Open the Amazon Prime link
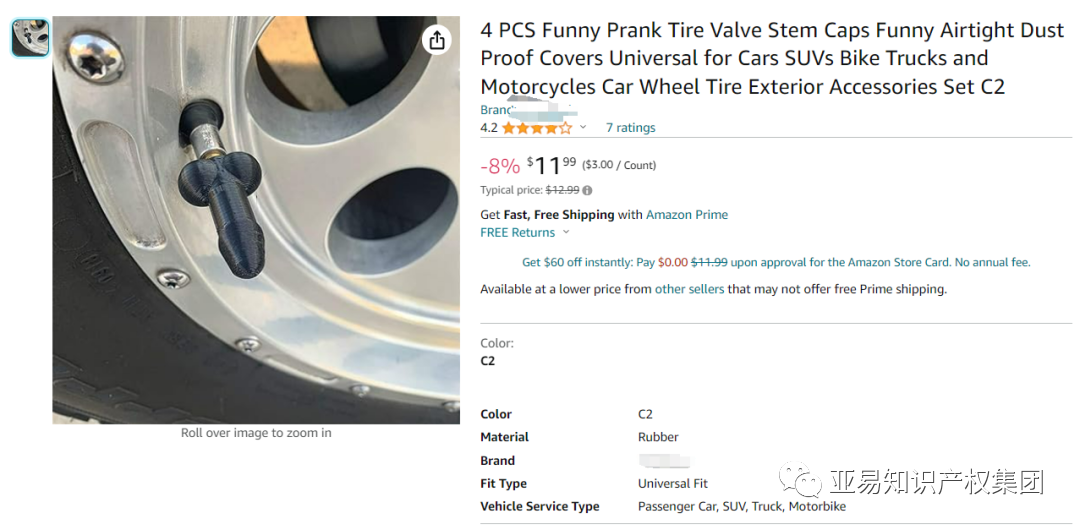The height and width of the screenshot is (530, 1080). pyautogui.click(x=686, y=215)
